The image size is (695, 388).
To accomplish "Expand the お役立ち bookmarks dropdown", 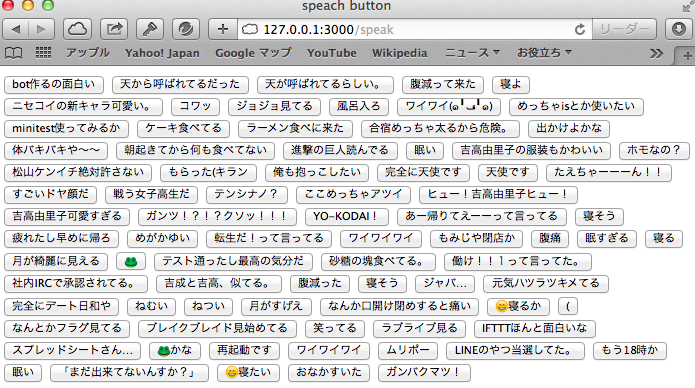I will click(x=545, y=53).
